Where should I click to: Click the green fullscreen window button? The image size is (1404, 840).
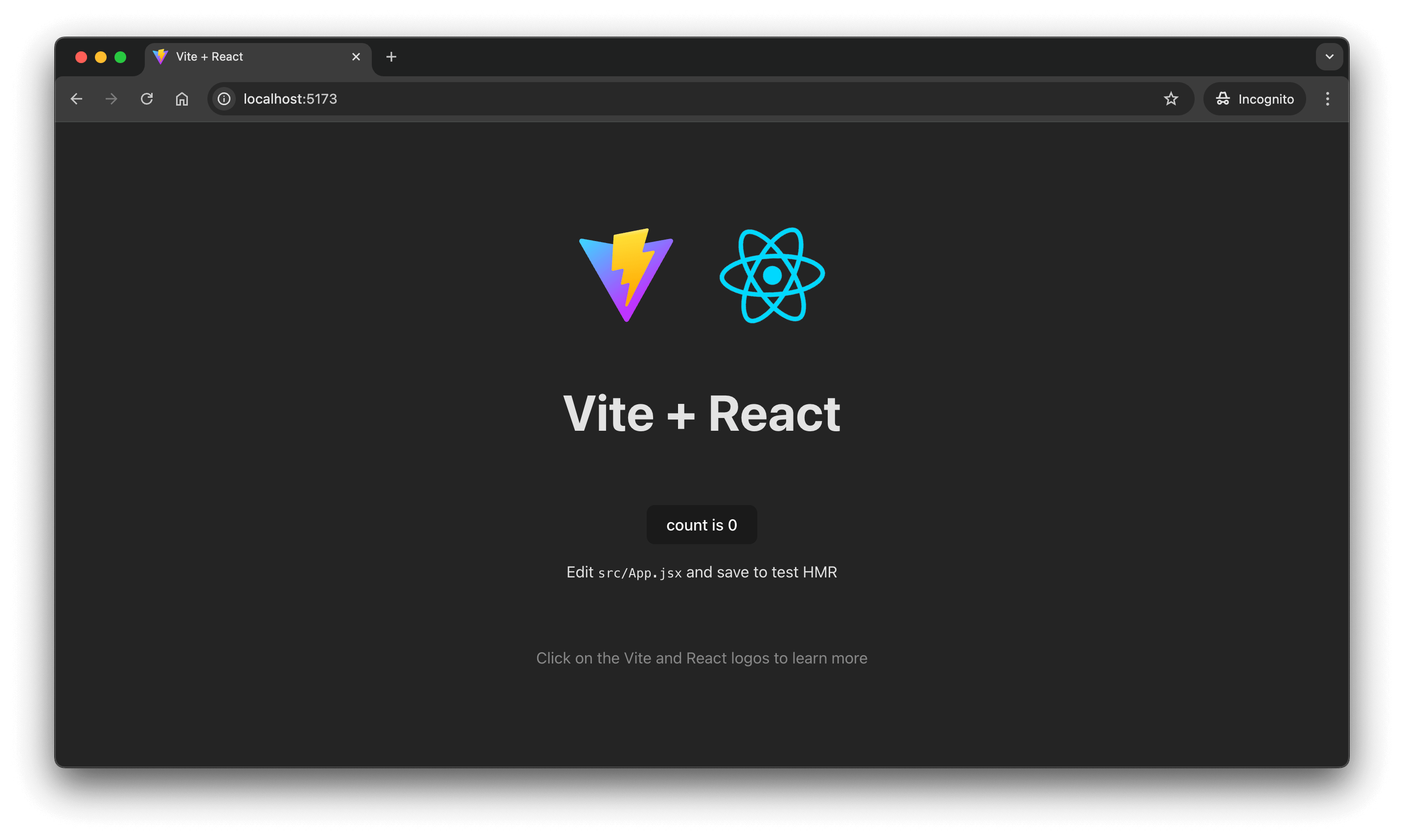tap(120, 57)
